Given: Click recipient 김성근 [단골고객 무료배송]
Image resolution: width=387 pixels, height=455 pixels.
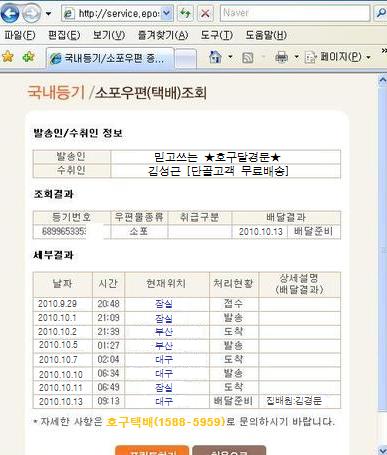Looking at the screenshot, I should (x=218, y=171).
